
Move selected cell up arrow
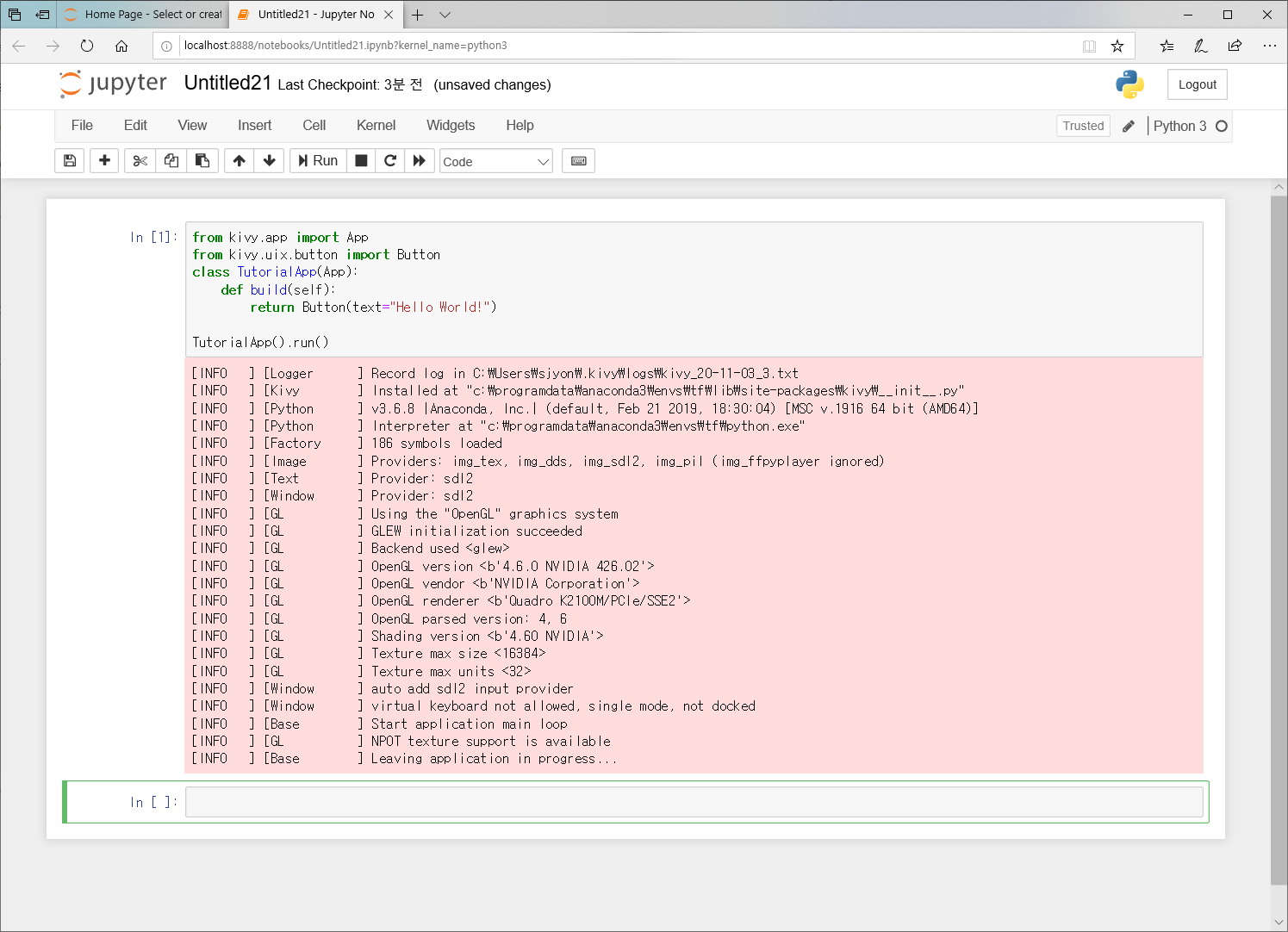tap(240, 161)
